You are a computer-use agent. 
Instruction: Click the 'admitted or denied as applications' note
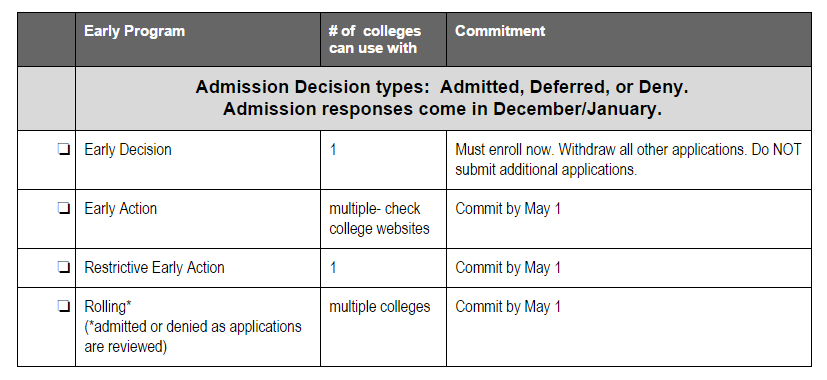coord(193,337)
